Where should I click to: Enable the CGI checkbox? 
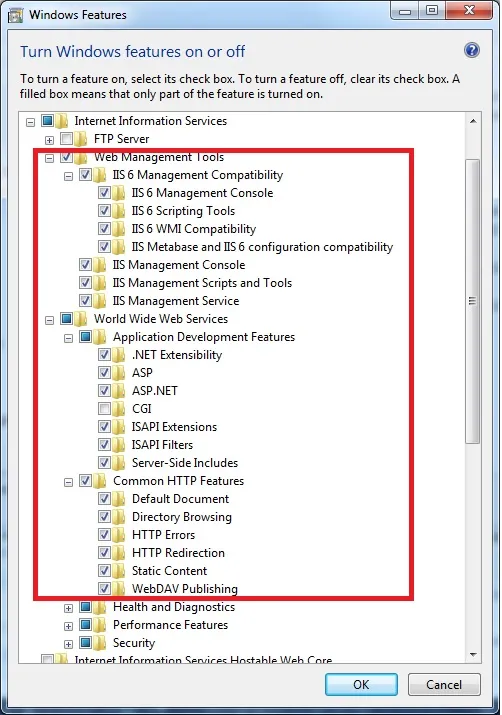pyautogui.click(x=104, y=408)
